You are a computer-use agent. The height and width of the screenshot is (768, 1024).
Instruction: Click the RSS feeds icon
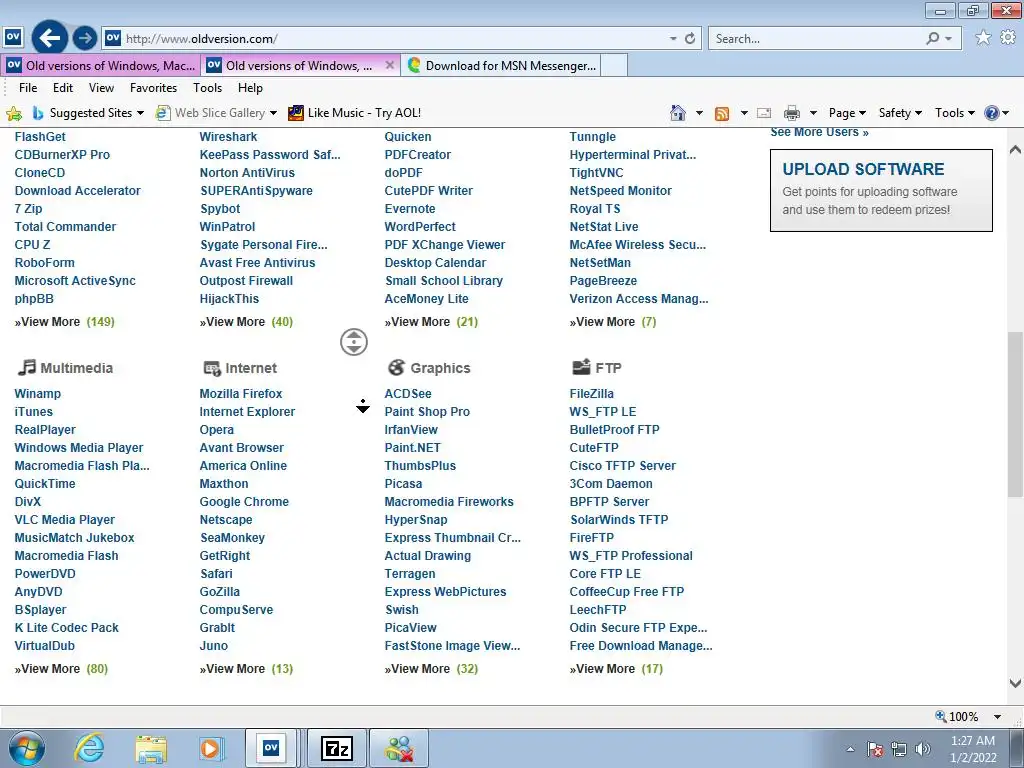(x=722, y=114)
